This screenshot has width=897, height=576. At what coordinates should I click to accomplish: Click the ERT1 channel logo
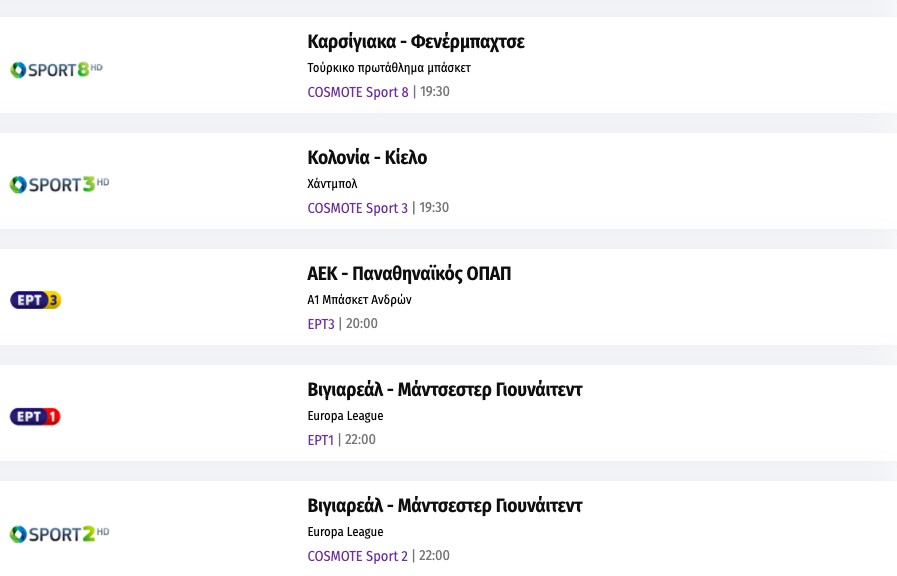tap(36, 416)
